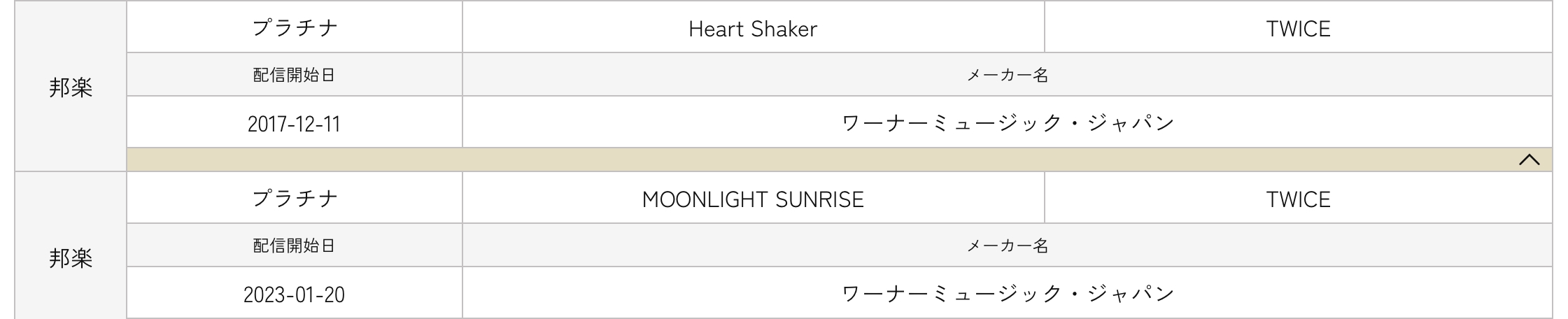Screen dimensions: 1568x319
Task: Select TWICE artist cell beside Heart Shaker
Action: click(x=1298, y=29)
